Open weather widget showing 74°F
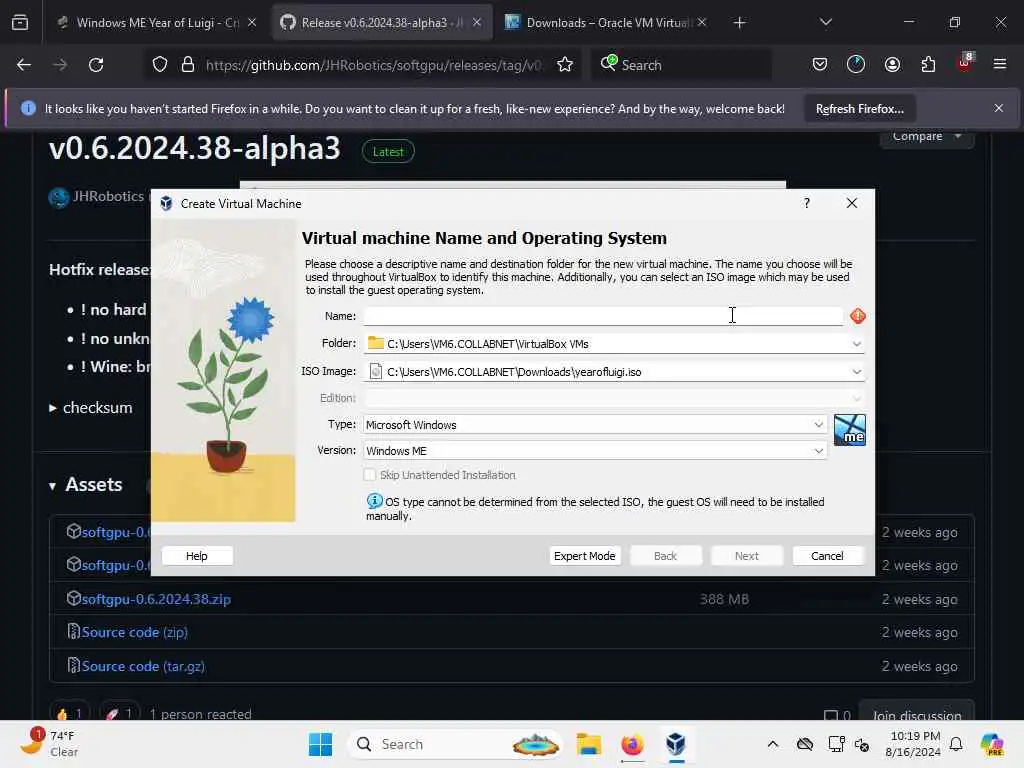 (x=51, y=744)
